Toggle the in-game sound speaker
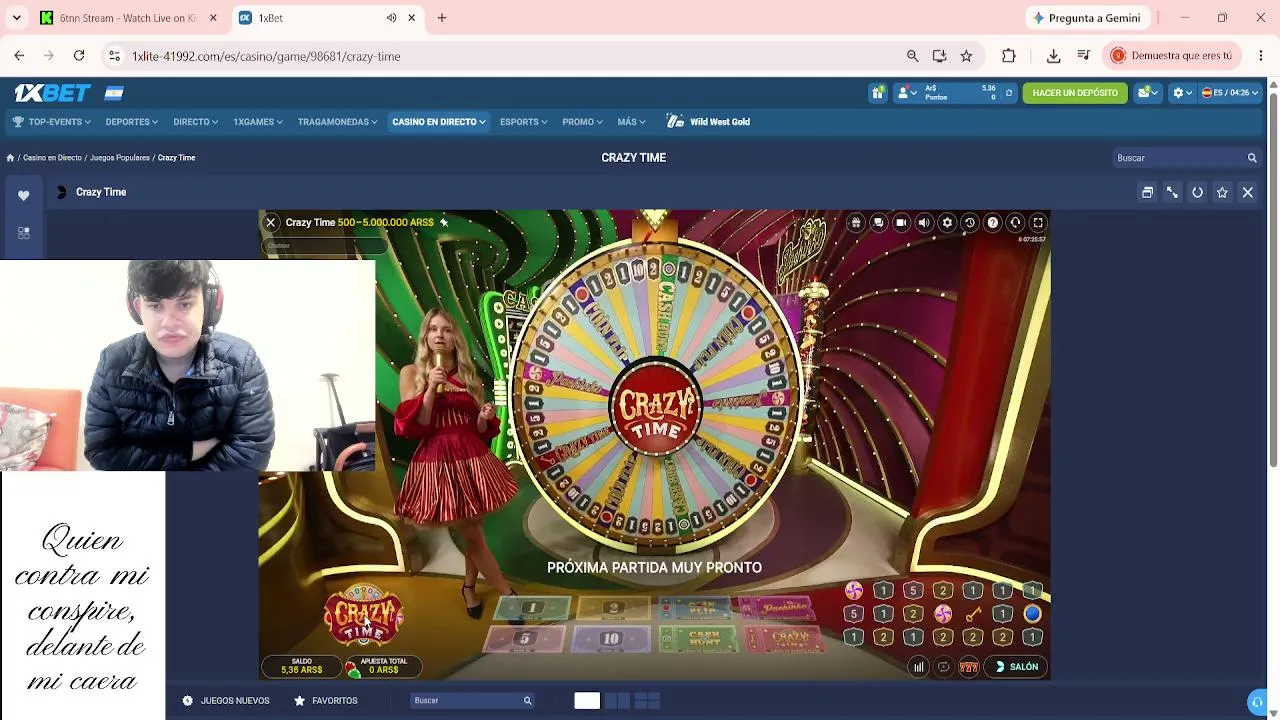 924,223
